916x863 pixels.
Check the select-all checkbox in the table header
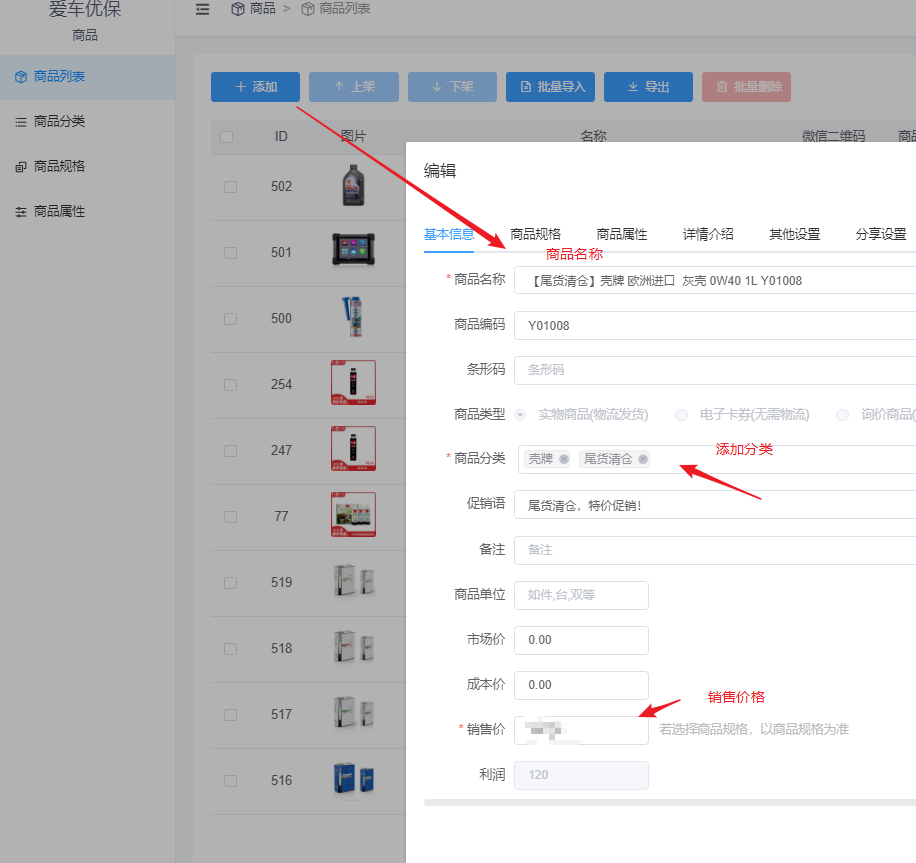[225, 137]
